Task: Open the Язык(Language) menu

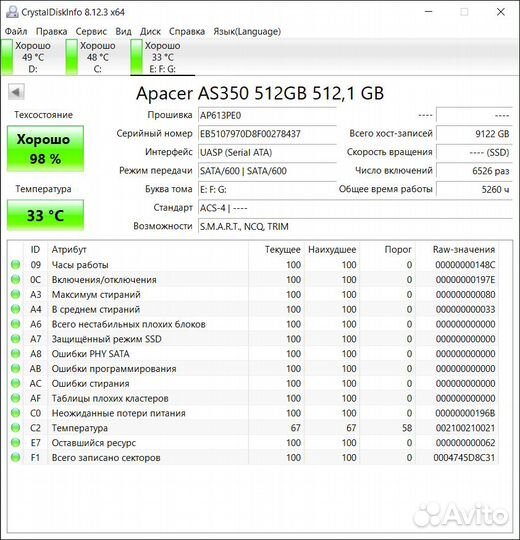Action: [x=247, y=31]
